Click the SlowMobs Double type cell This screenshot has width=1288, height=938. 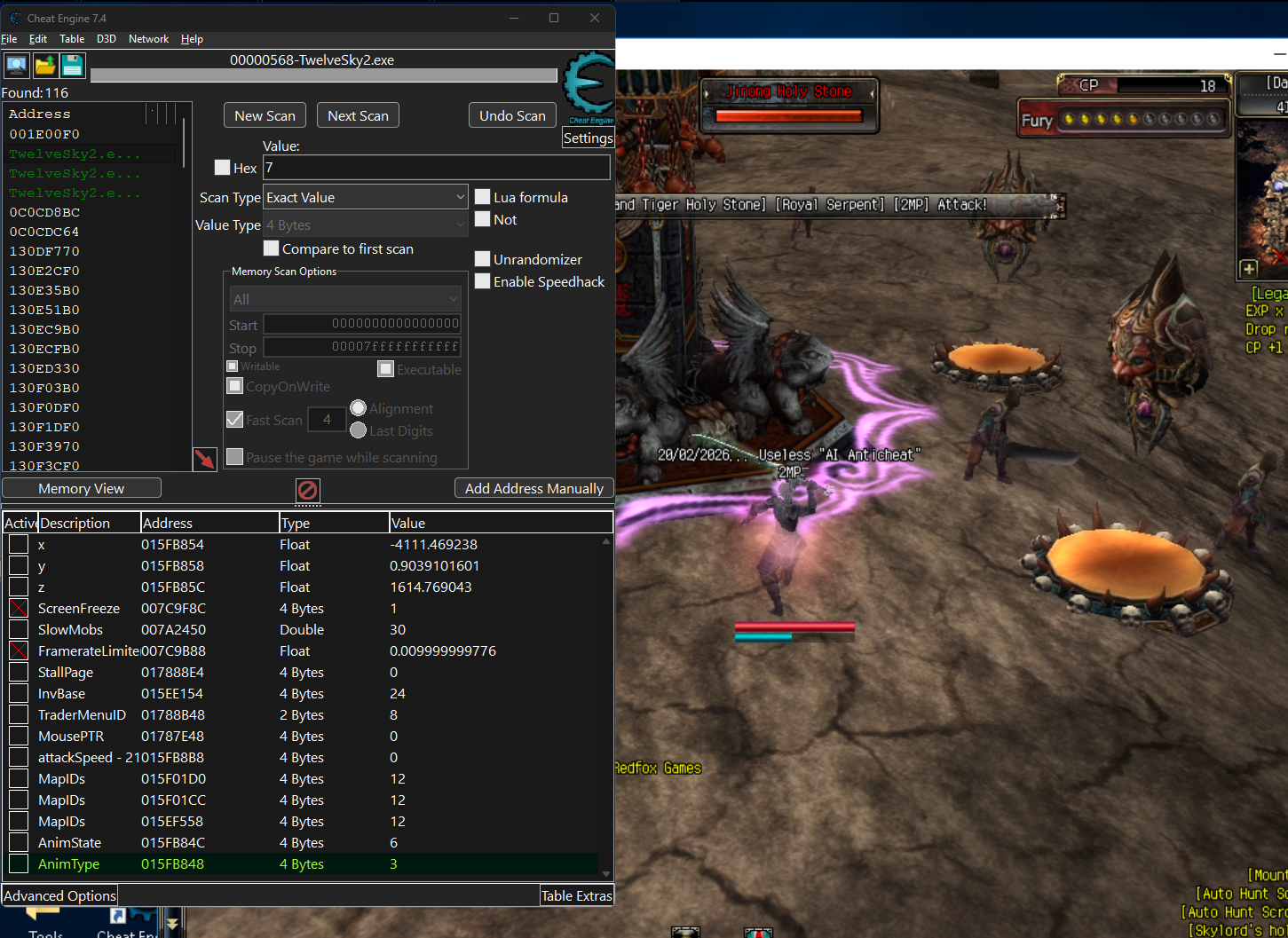tap(302, 629)
